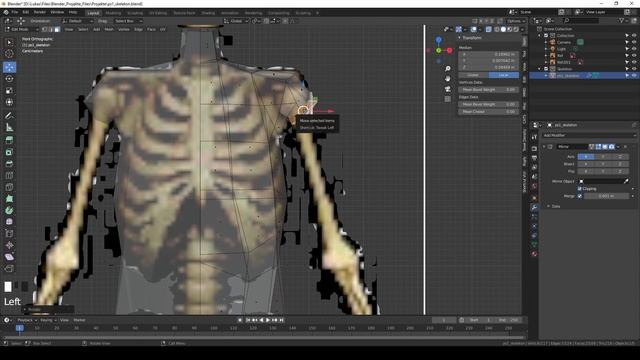Click the outliner search field
This screenshot has width=640, height=360.
coord(580,20)
